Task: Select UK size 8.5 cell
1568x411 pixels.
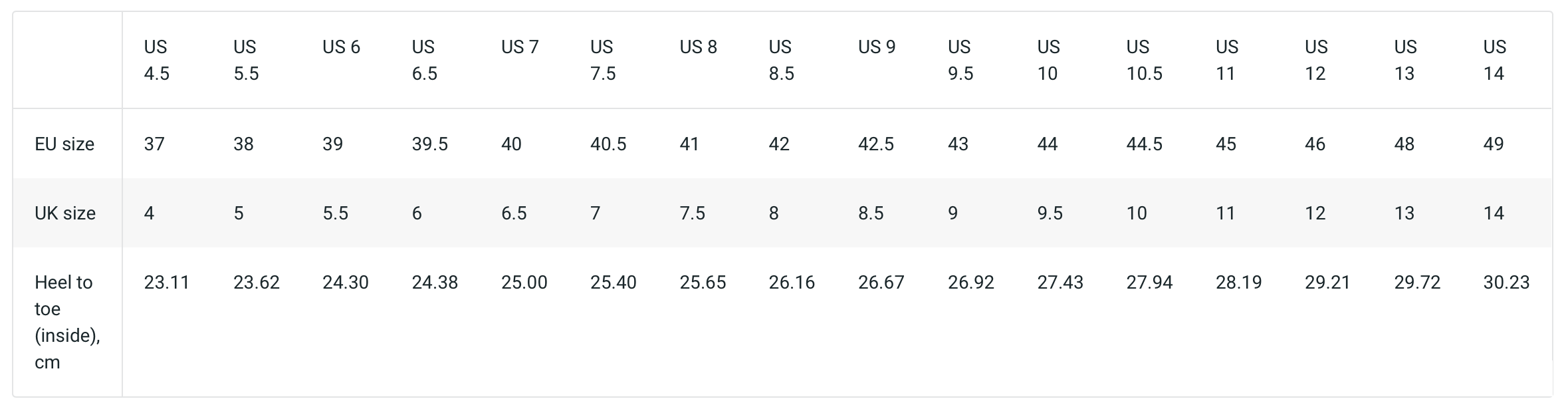Action: (x=871, y=213)
